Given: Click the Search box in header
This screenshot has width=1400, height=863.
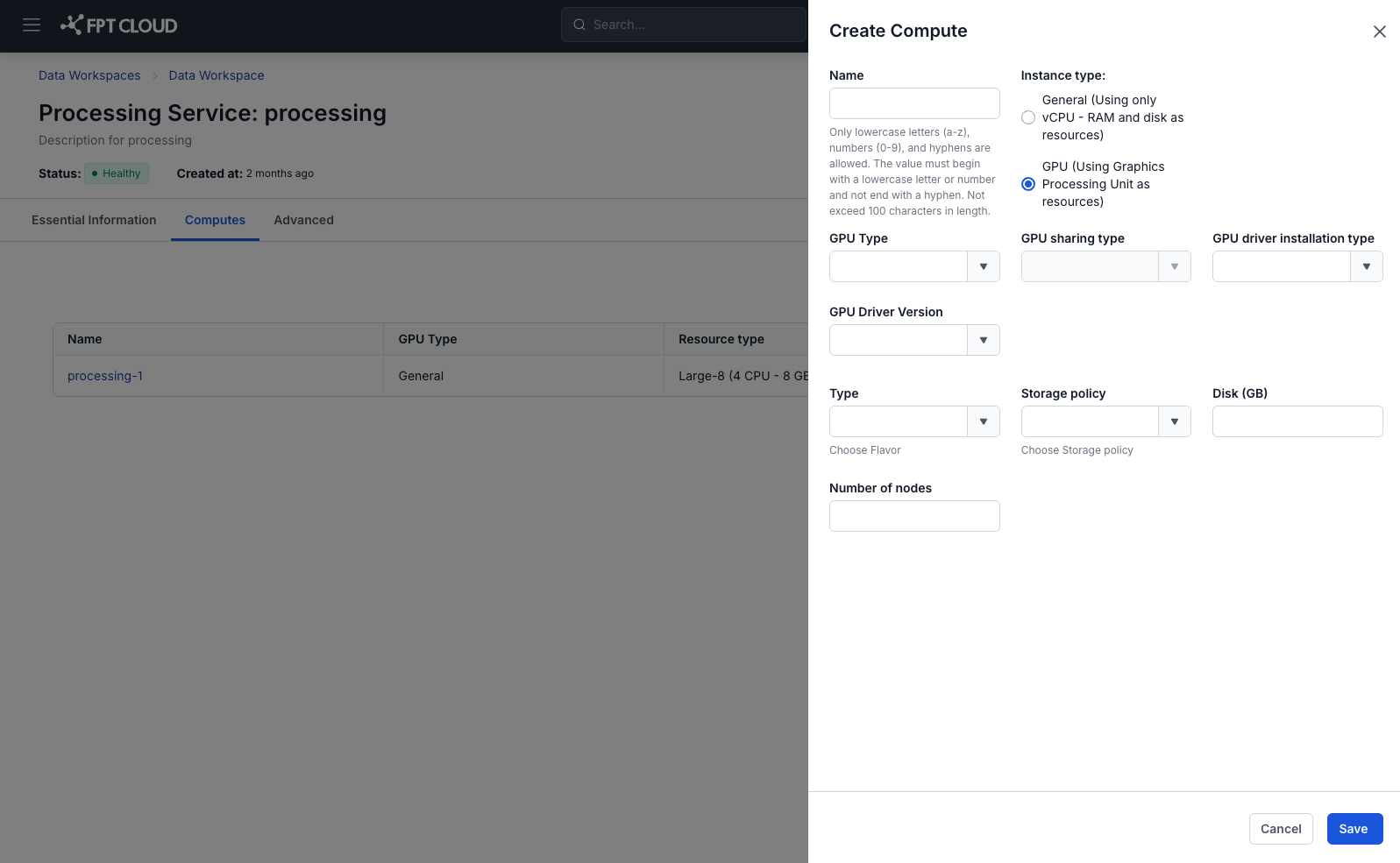Looking at the screenshot, I should 684,25.
